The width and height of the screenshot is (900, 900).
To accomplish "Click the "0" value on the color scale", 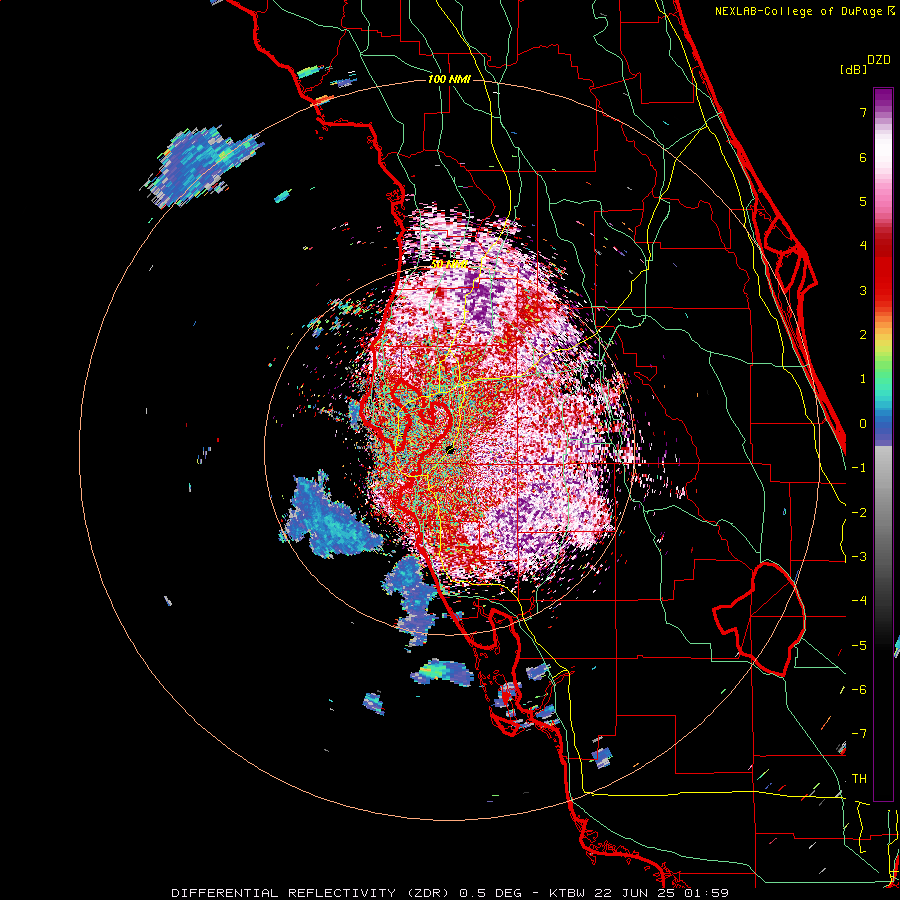I will (863, 424).
